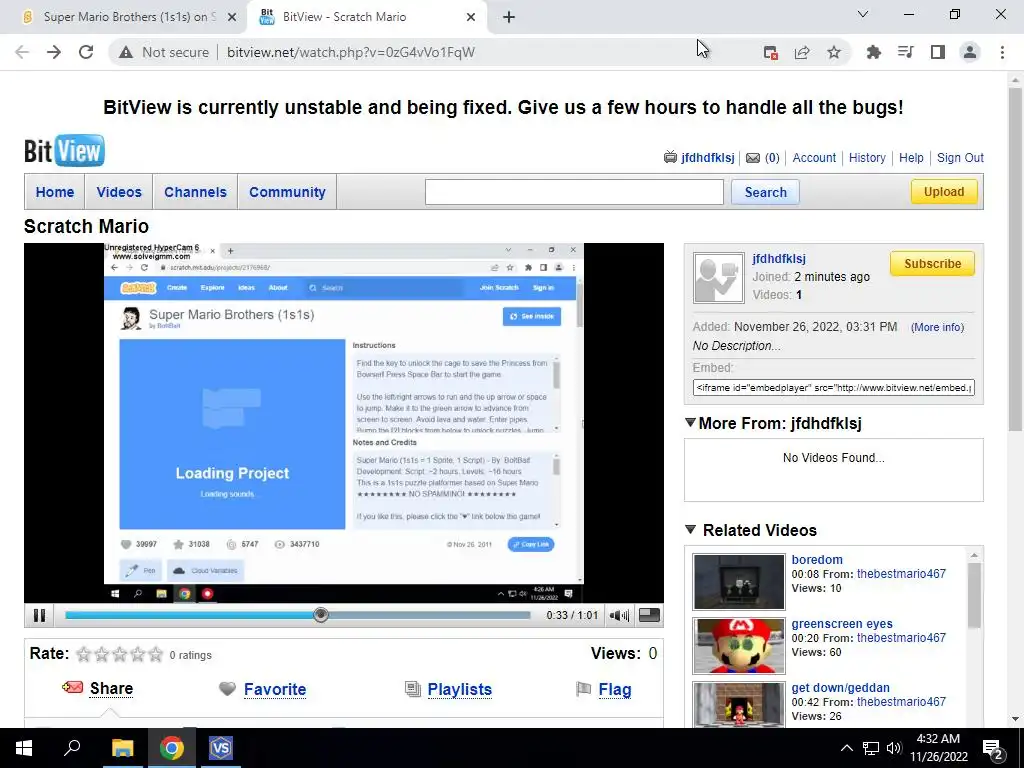This screenshot has height=768, width=1024.
Task: Click the Search button
Action: (x=765, y=192)
